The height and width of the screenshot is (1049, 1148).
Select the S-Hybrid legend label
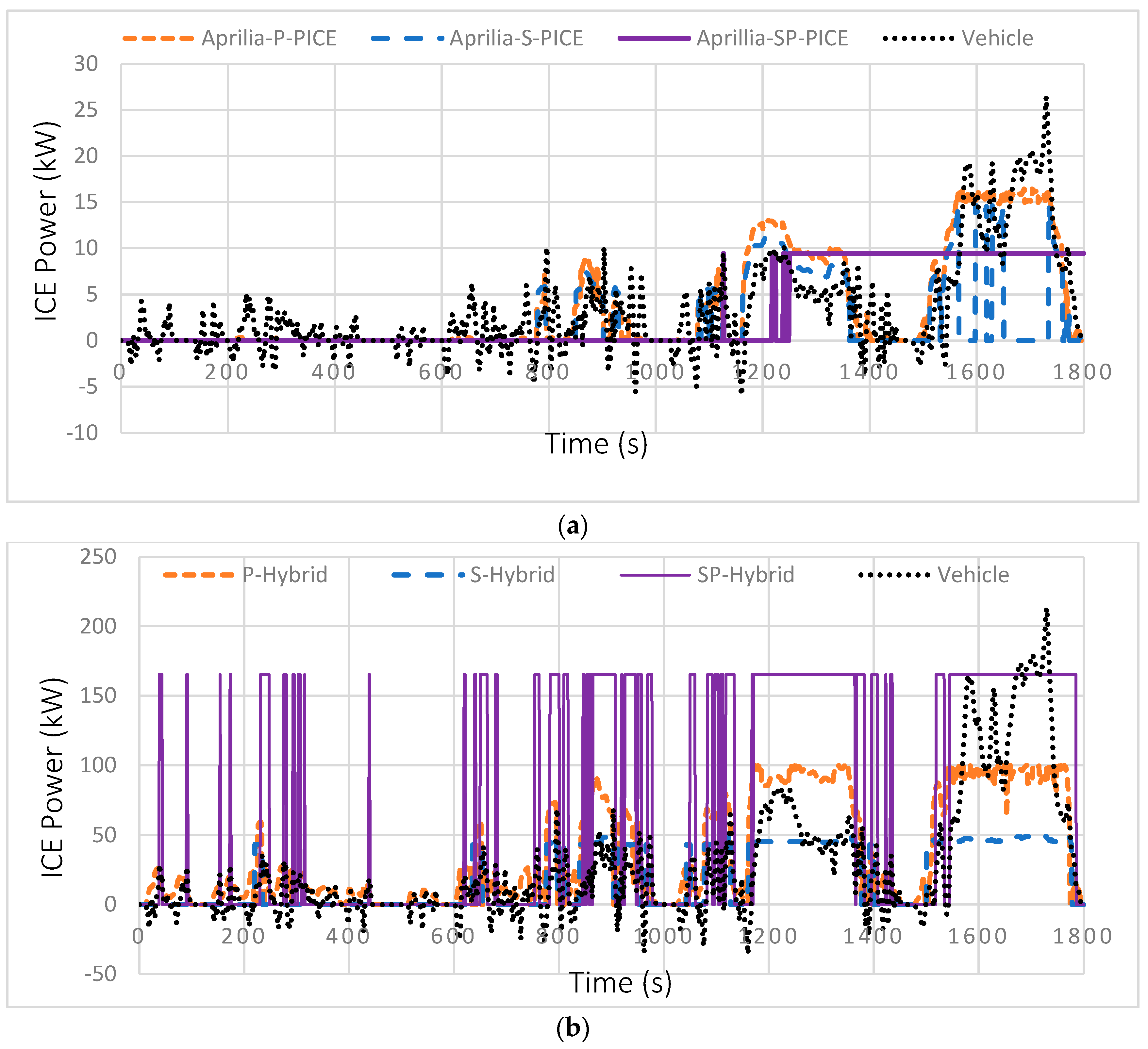point(512,575)
